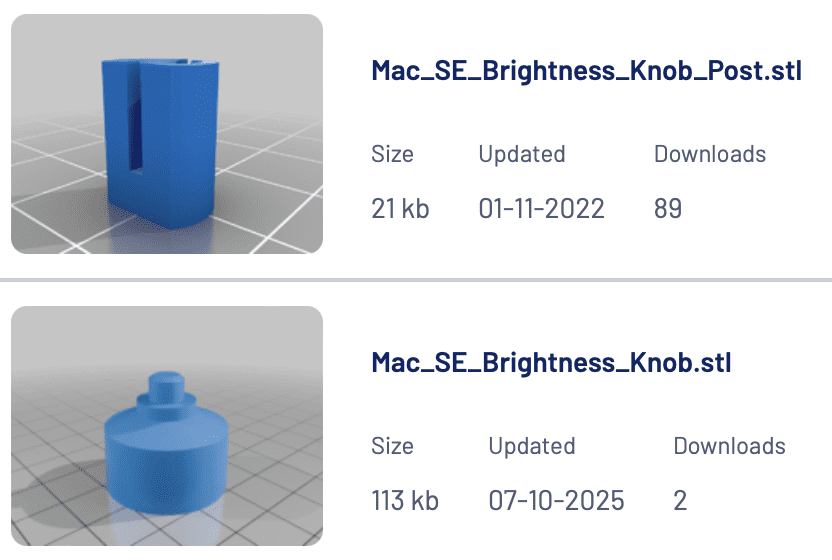Screen dimensions: 832x560
Task: Select the 113 kb size value
Action: pos(405,500)
